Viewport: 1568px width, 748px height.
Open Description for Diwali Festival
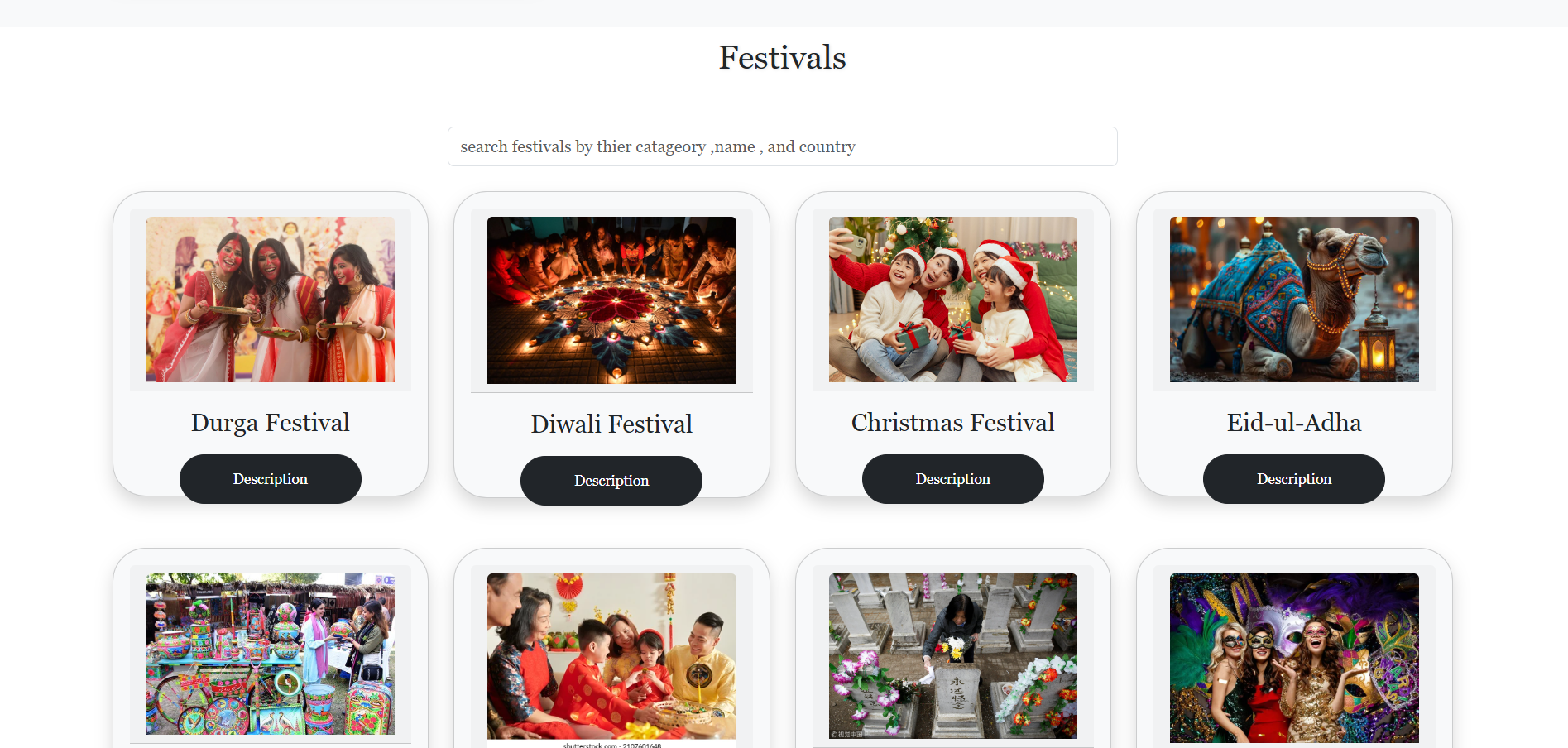(x=611, y=481)
